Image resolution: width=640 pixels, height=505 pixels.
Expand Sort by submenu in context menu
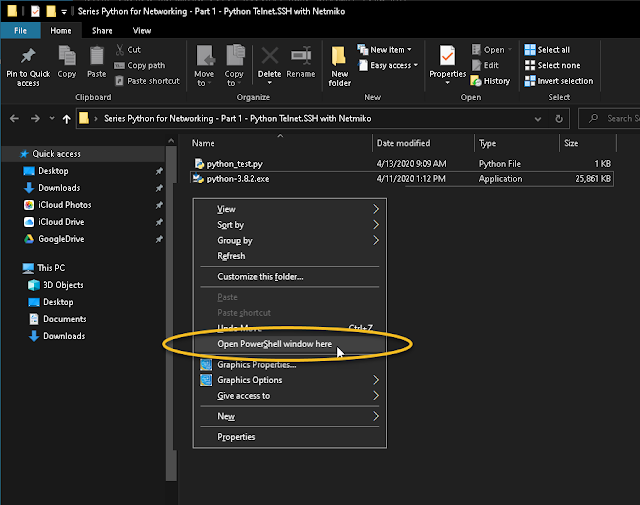coord(289,225)
